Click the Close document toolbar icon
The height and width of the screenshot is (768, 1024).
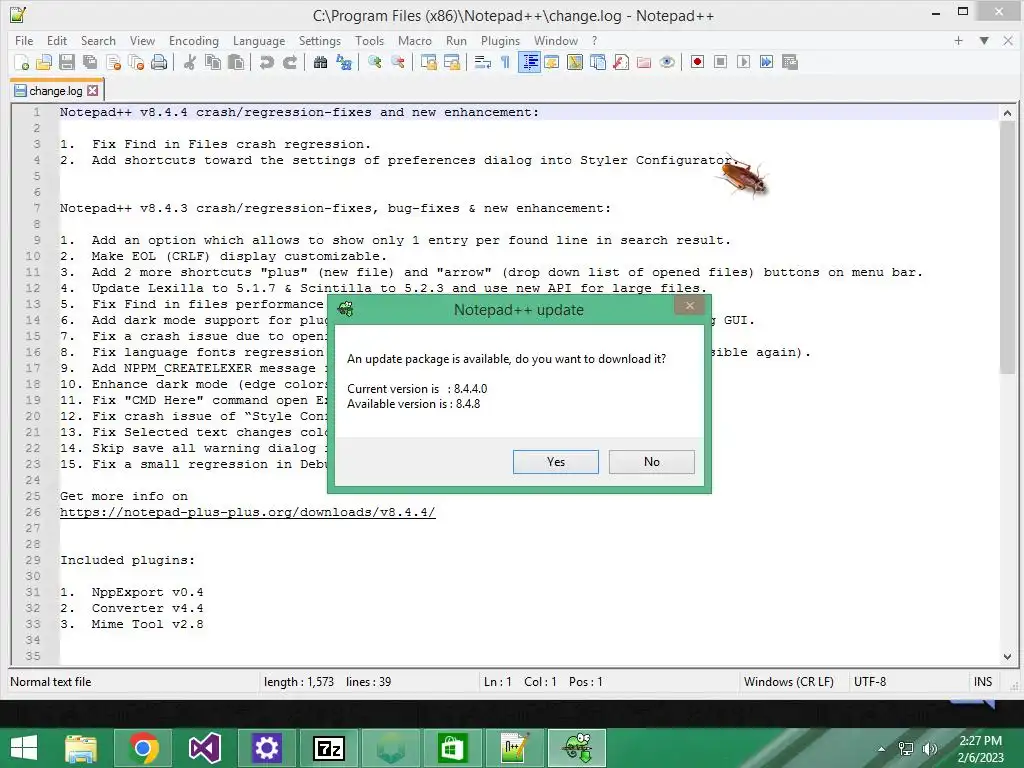tap(114, 63)
